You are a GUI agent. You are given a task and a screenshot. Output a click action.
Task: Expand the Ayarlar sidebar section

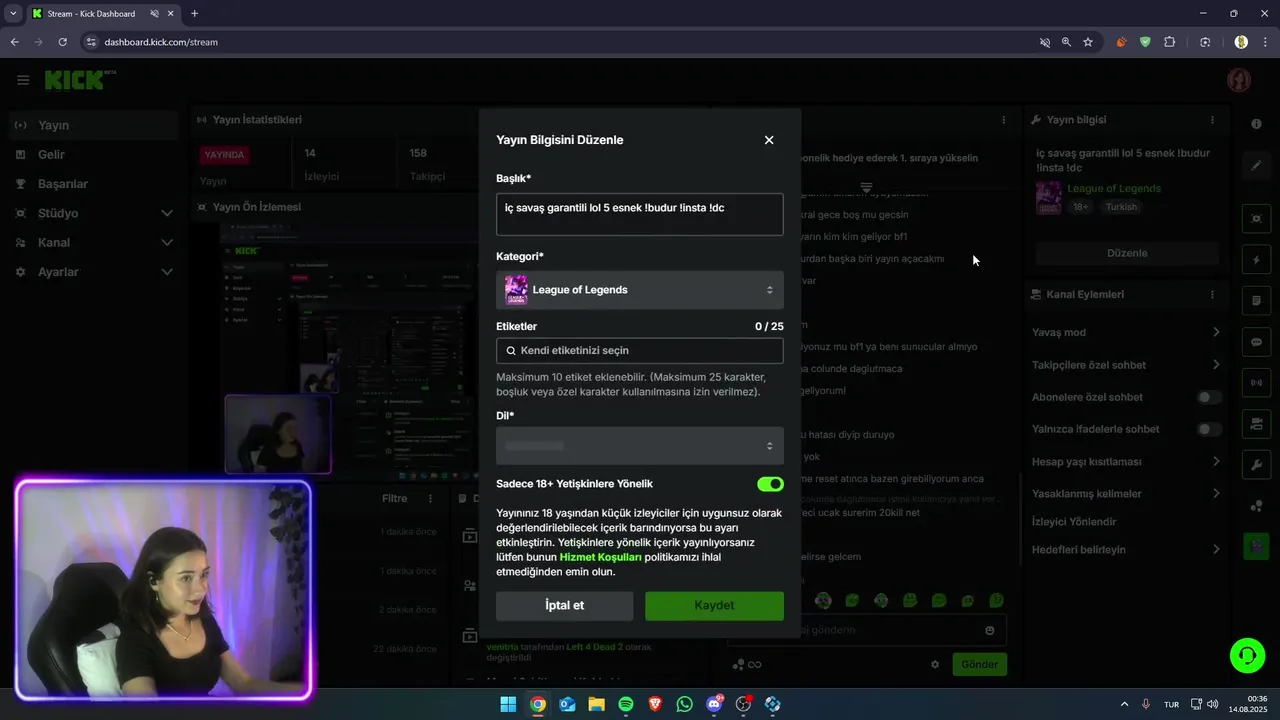point(92,272)
